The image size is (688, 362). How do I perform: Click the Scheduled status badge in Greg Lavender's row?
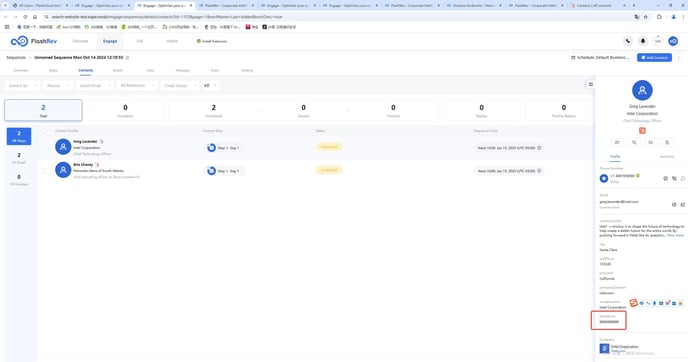coord(329,147)
